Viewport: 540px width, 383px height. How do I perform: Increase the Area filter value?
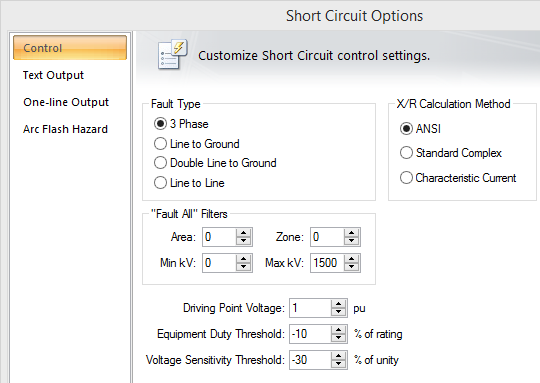(x=243, y=233)
